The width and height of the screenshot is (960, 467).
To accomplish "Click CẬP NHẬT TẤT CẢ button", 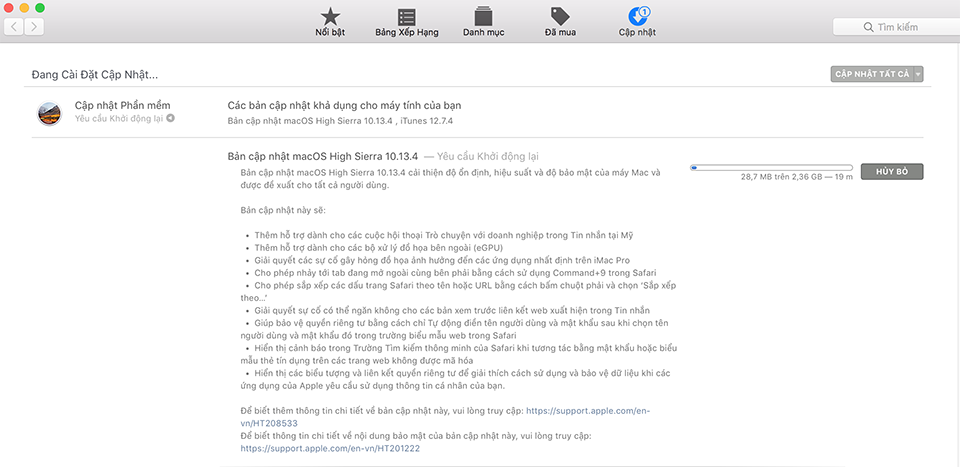I will tap(872, 75).
